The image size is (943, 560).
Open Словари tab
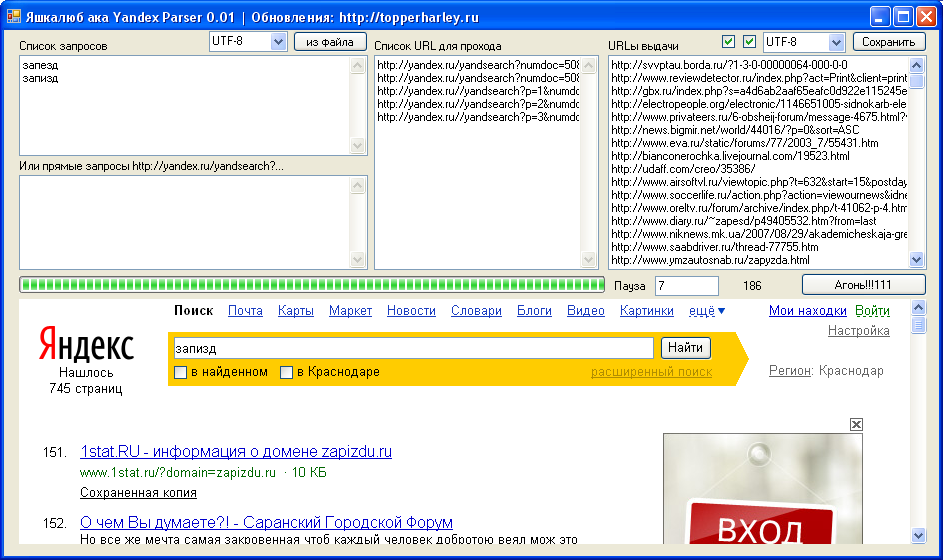pyautogui.click(x=476, y=310)
